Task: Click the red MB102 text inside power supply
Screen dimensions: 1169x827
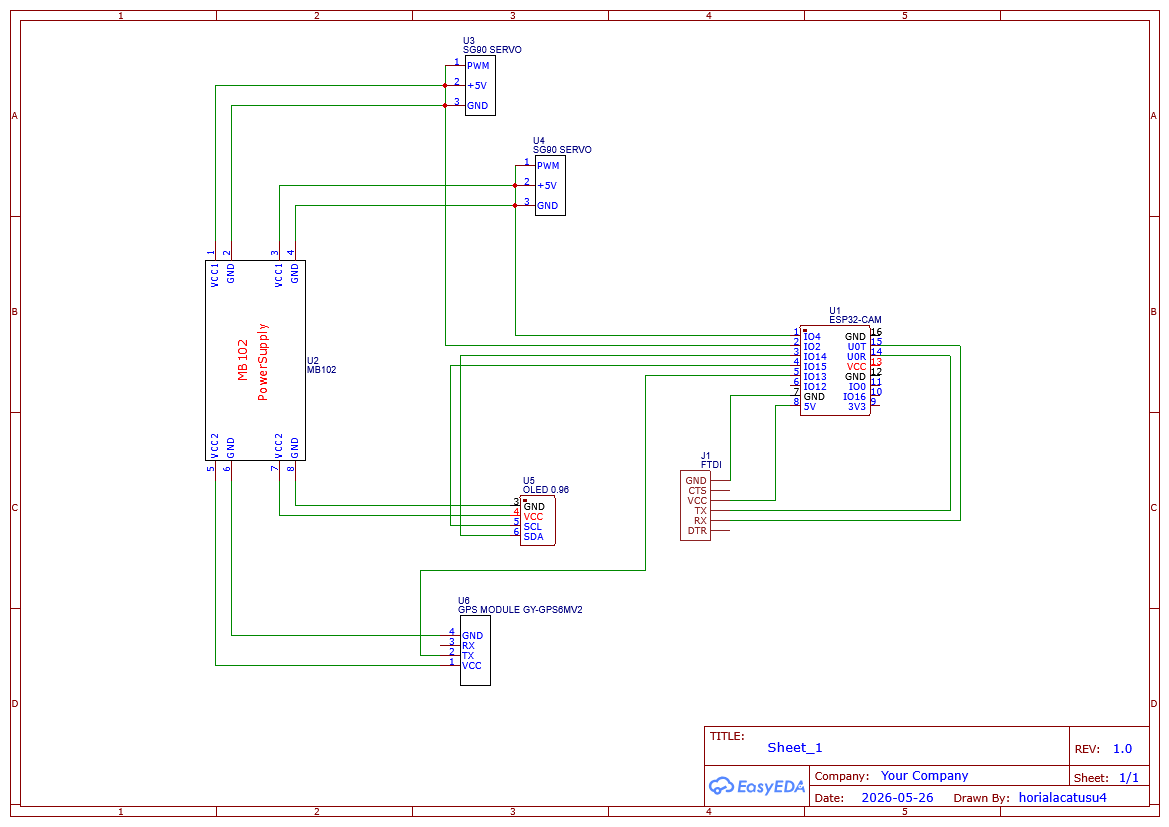Action: (x=243, y=360)
